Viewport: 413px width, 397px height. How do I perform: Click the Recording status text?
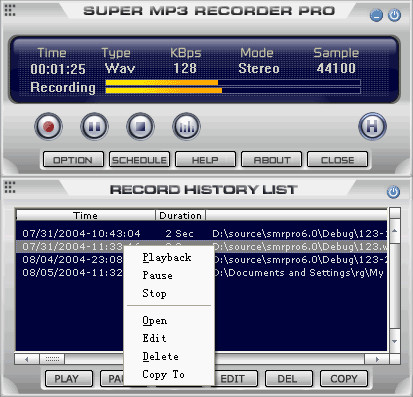(63, 87)
